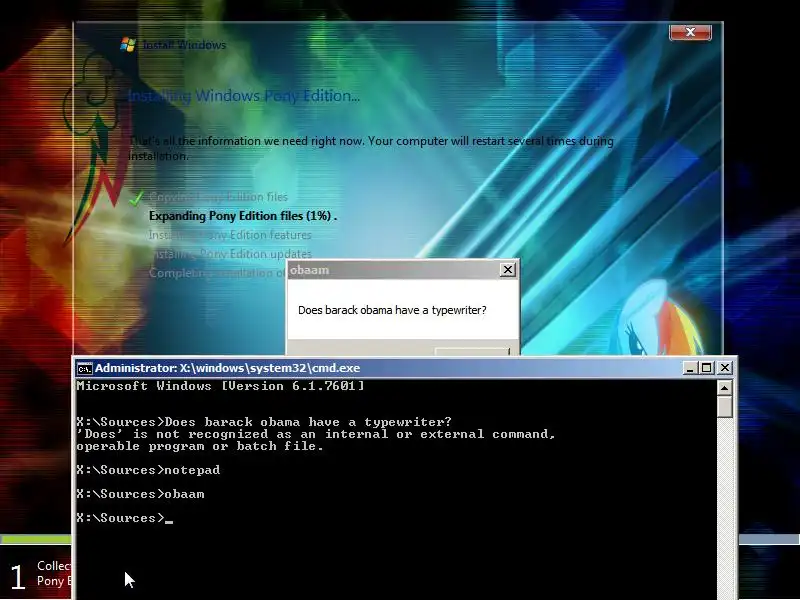Click the cmd.exe icon in title bar
Screen dimensions: 800x600
[84, 368]
